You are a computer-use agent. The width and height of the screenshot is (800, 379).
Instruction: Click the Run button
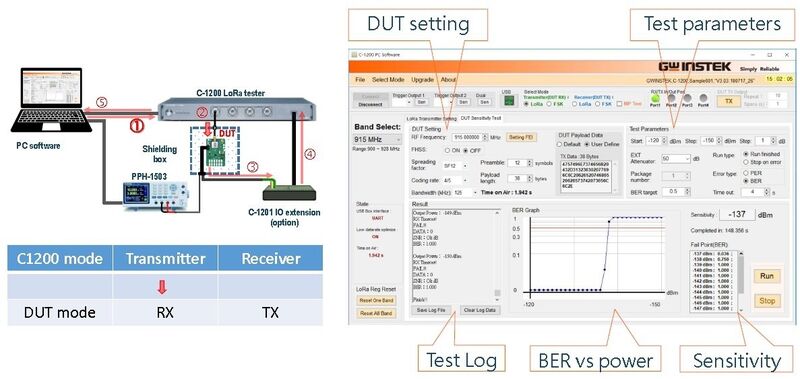pos(767,276)
